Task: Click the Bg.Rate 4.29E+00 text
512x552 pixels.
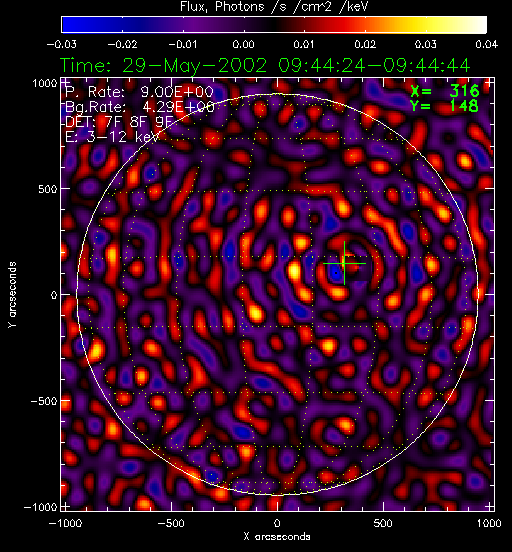Action: [140, 107]
